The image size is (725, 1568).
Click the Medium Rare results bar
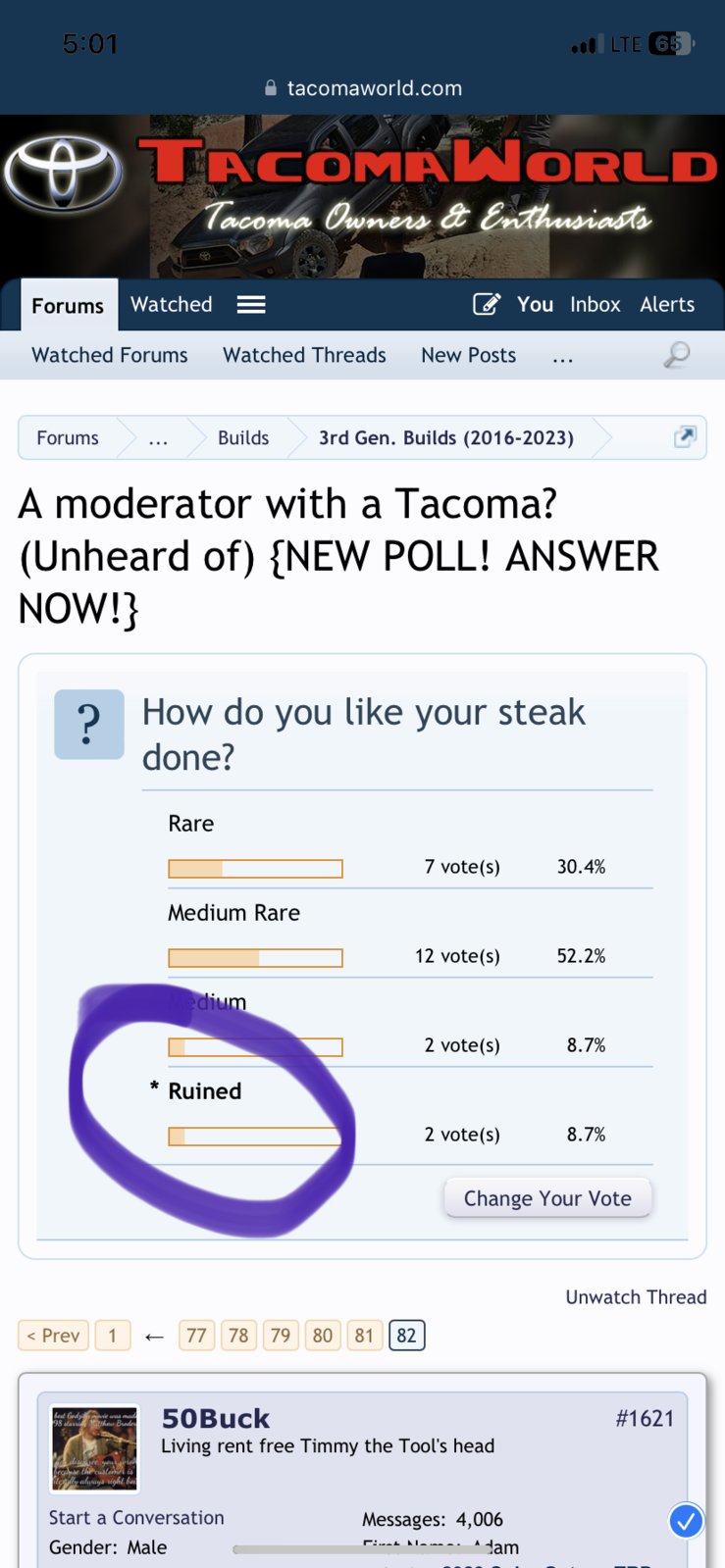tap(255, 957)
